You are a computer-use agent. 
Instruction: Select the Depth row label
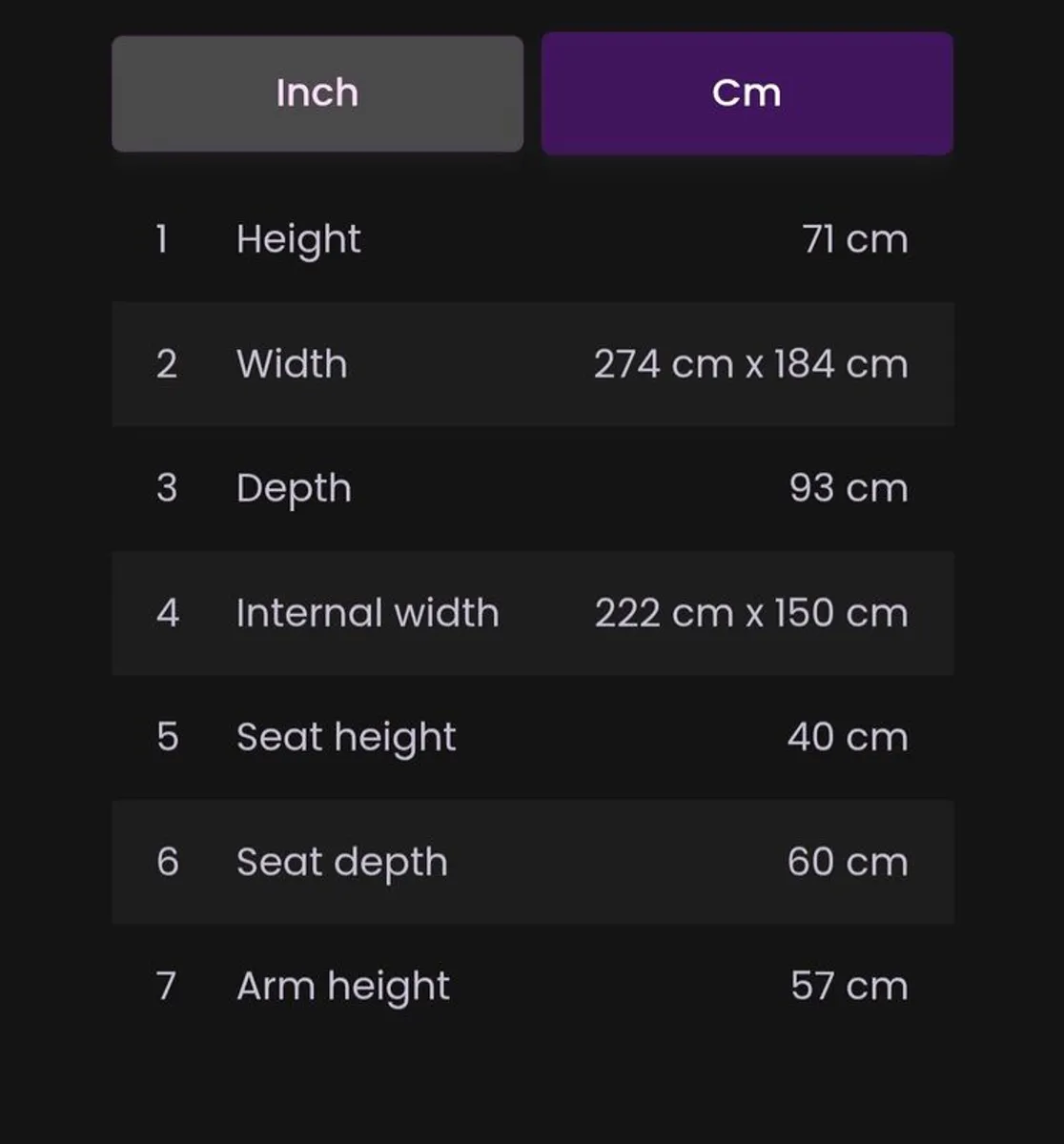pos(294,488)
